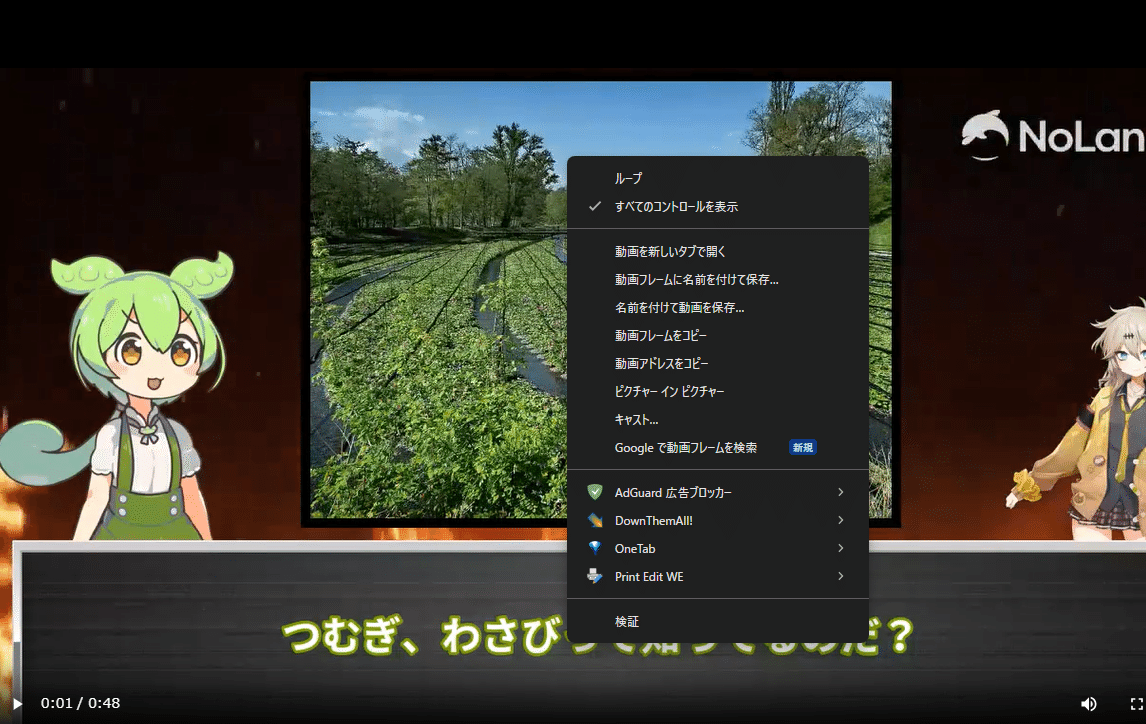Mute the video with the speaker icon

tap(1088, 704)
